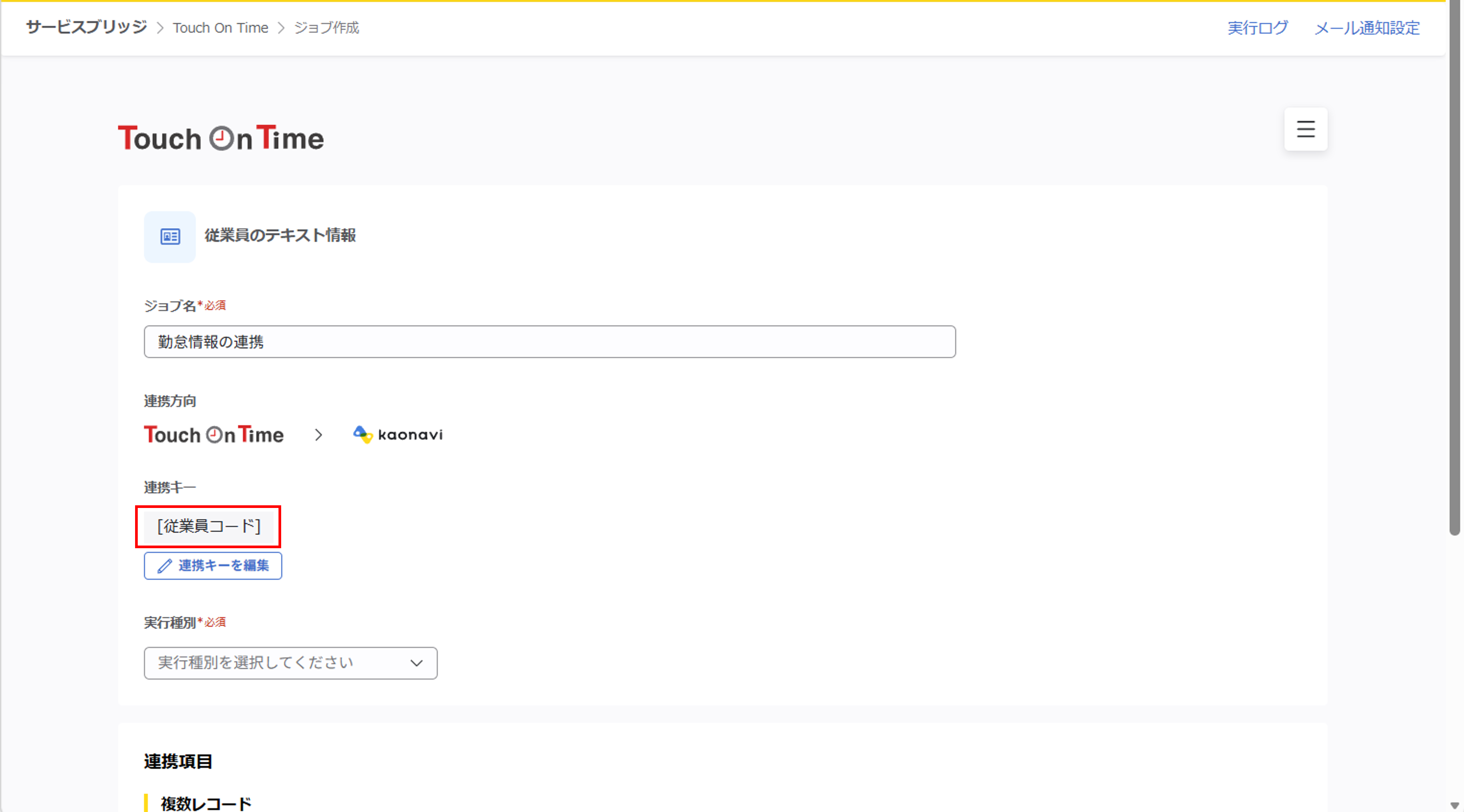The image size is (1464, 812).
Task: Click the kaonavi logo
Action: pyautogui.click(x=398, y=435)
